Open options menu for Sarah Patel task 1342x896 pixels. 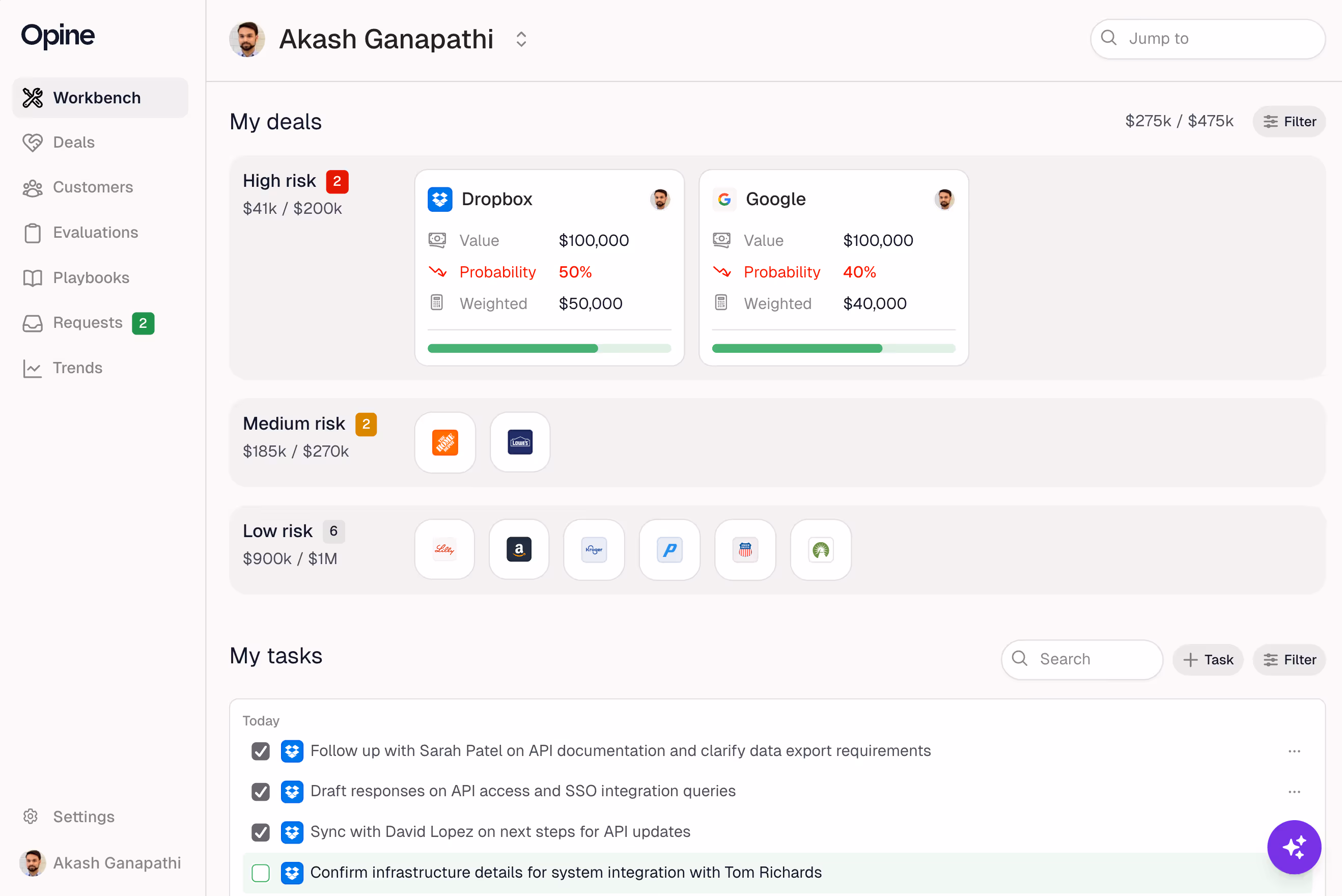click(x=1294, y=751)
